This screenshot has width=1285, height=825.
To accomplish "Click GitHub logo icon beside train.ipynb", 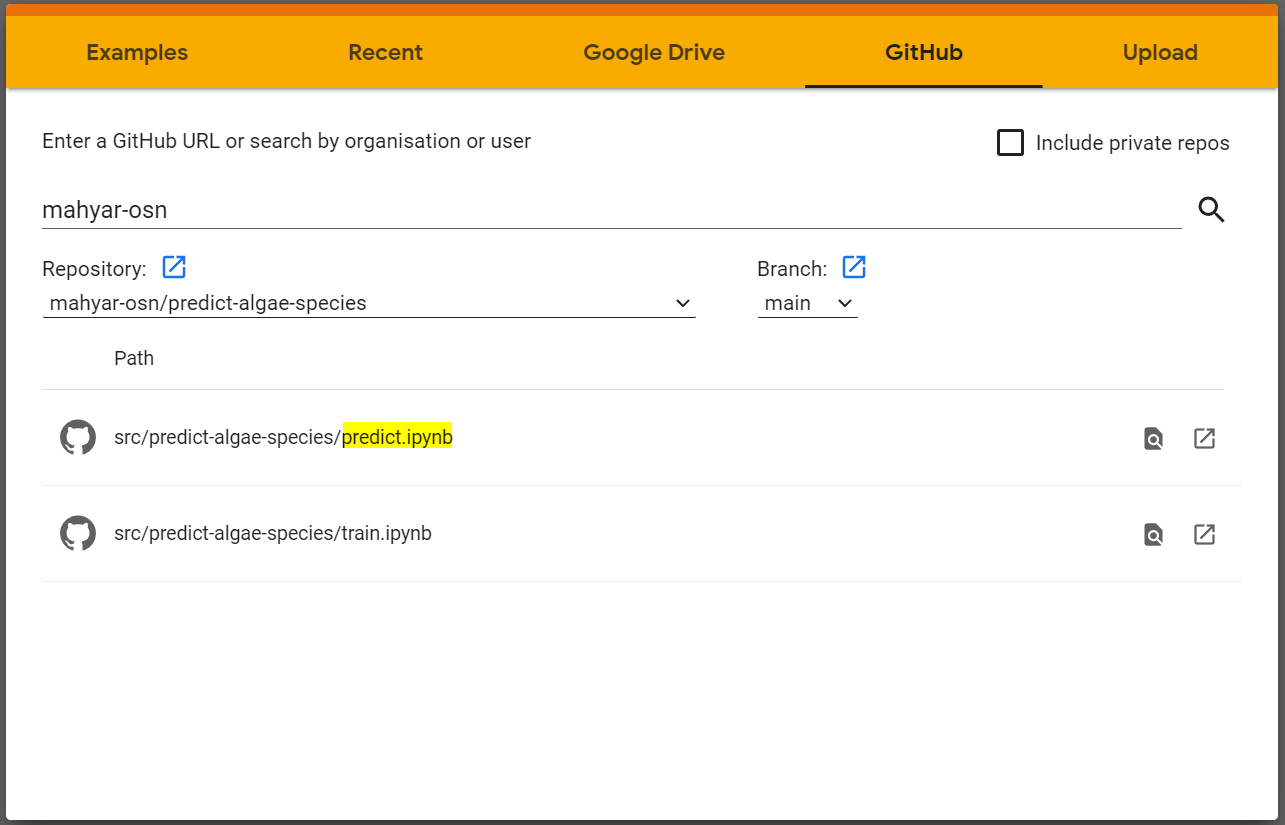I will (x=78, y=534).
